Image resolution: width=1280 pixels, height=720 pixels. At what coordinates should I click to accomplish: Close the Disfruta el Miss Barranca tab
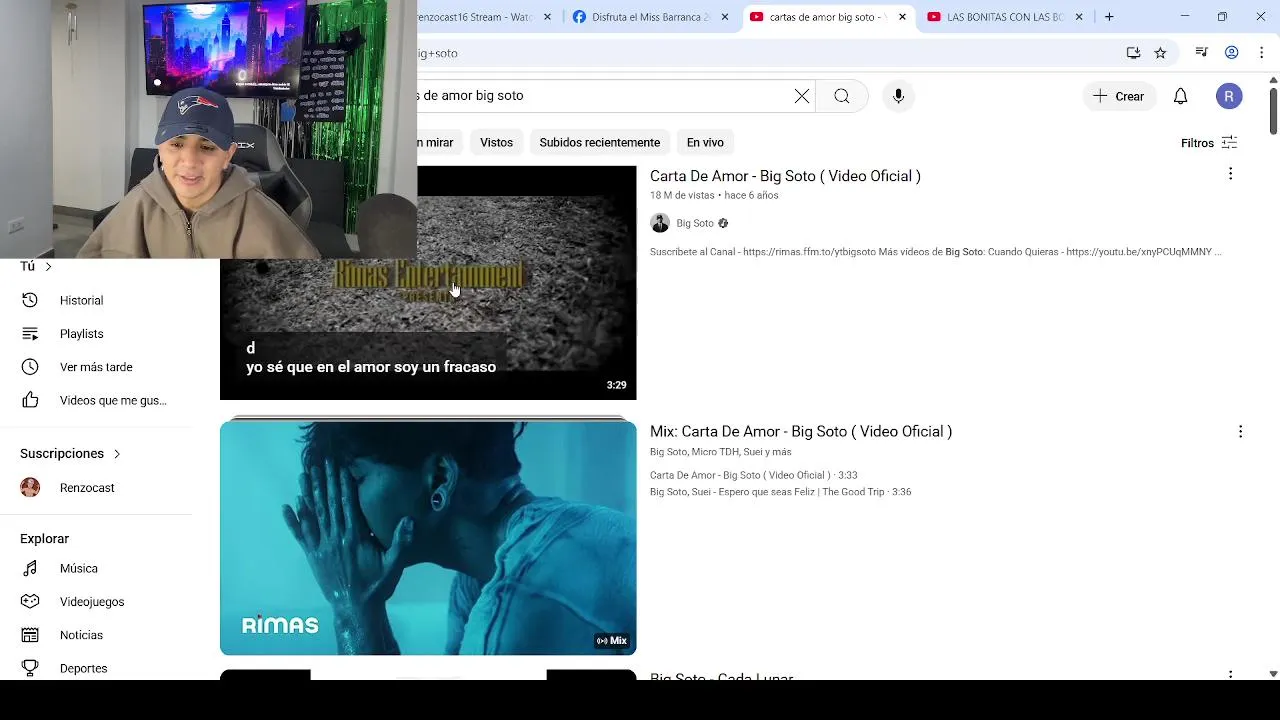(x=724, y=17)
